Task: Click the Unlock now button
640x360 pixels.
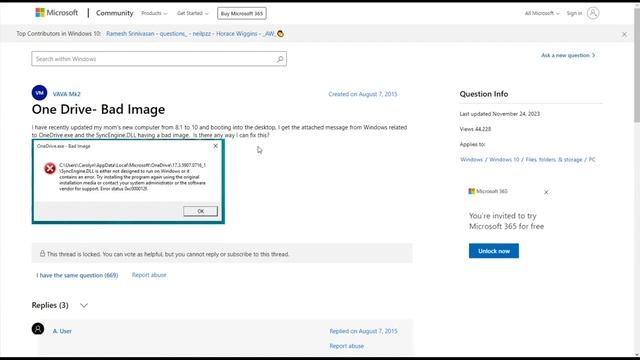Action: coord(494,251)
